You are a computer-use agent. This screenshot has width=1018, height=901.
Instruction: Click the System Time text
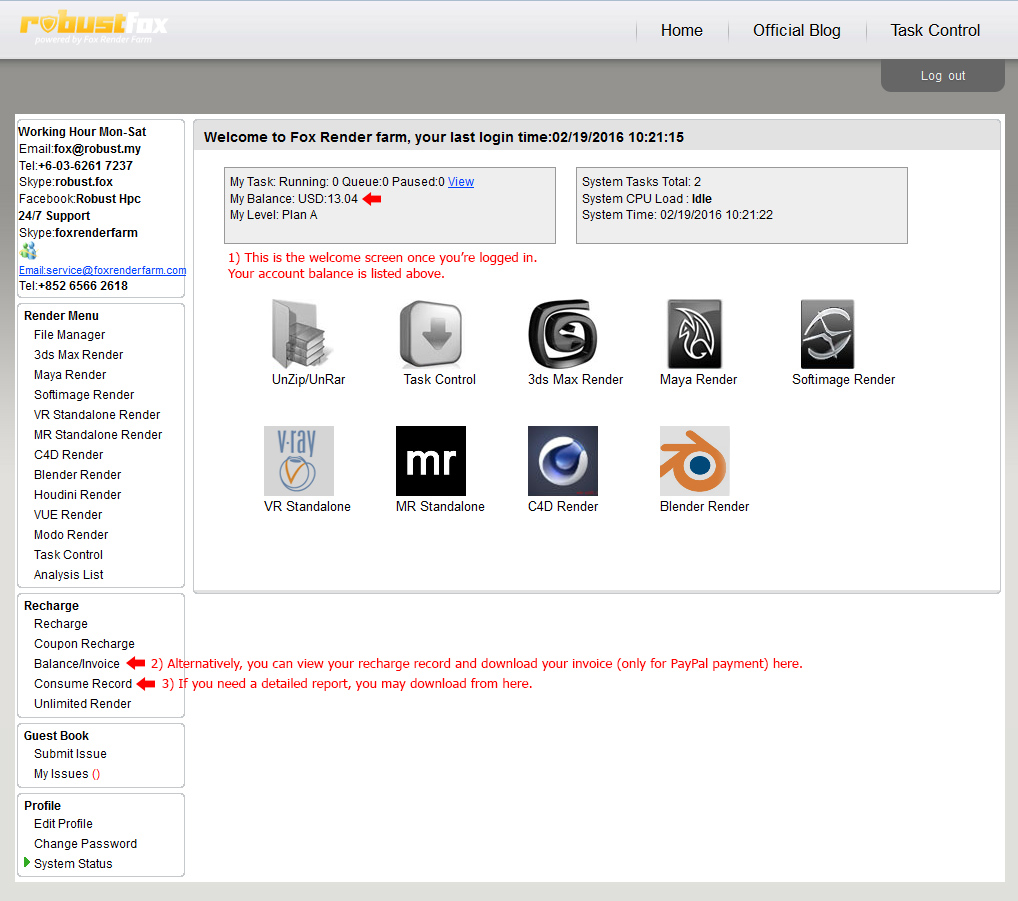[677, 215]
